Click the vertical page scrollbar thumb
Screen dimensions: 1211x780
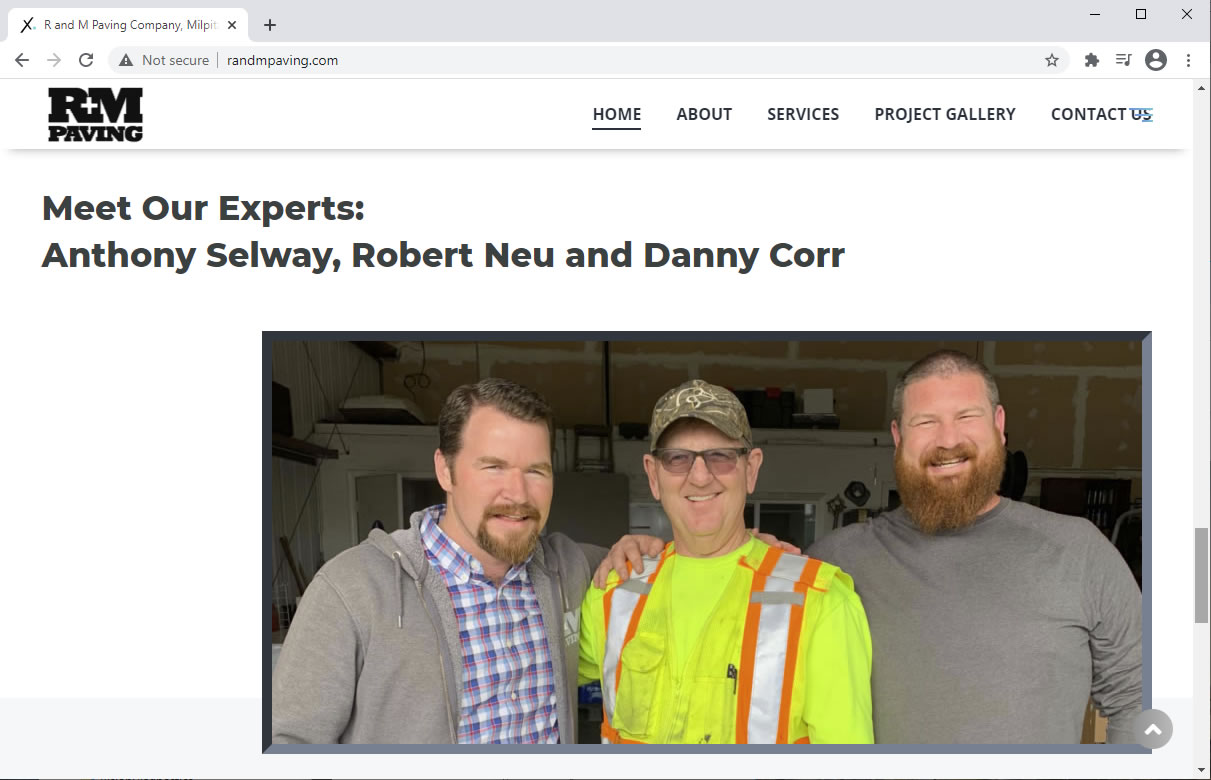(1201, 575)
